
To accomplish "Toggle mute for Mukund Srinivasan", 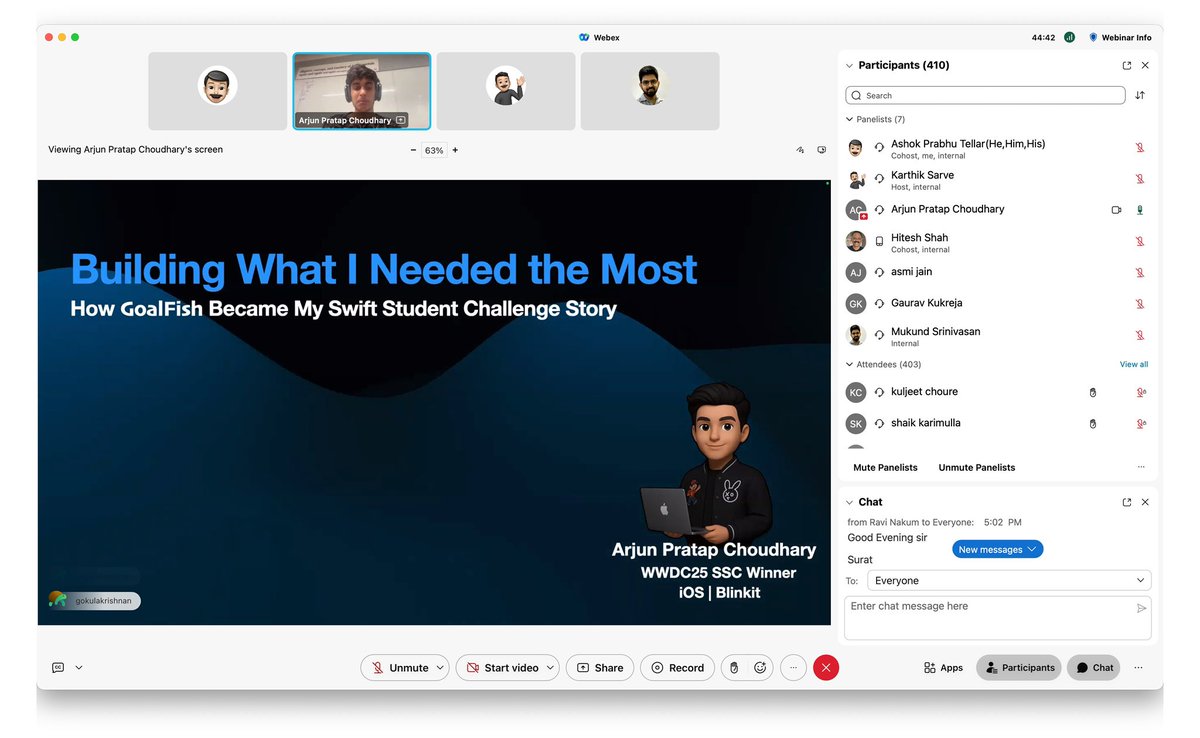I will pos(1139,335).
